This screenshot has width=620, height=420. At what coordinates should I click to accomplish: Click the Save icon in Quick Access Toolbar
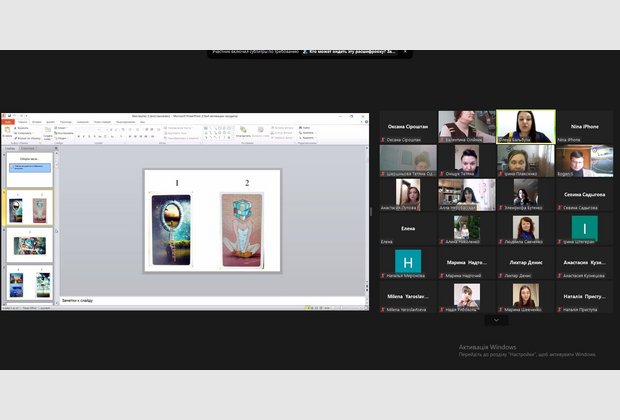coord(10,115)
